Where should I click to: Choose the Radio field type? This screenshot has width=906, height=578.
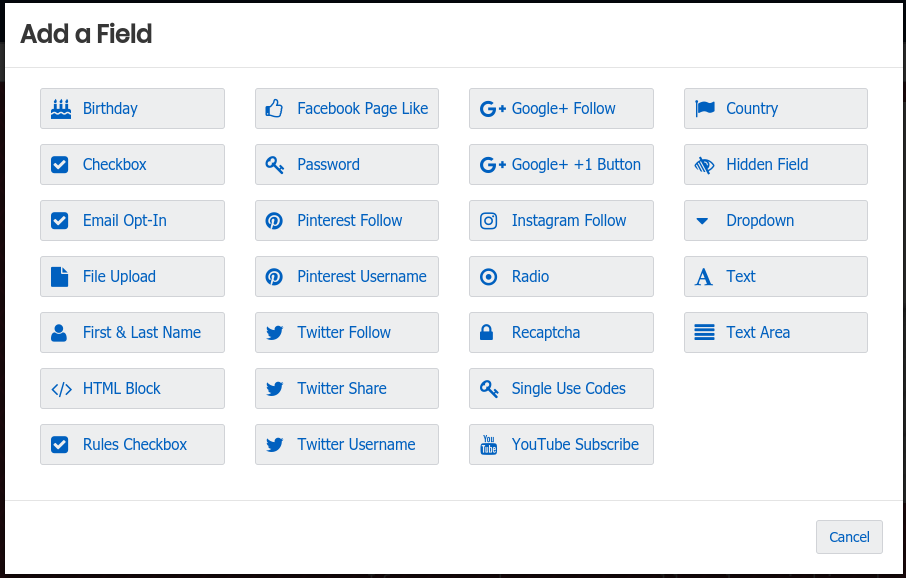click(x=561, y=277)
